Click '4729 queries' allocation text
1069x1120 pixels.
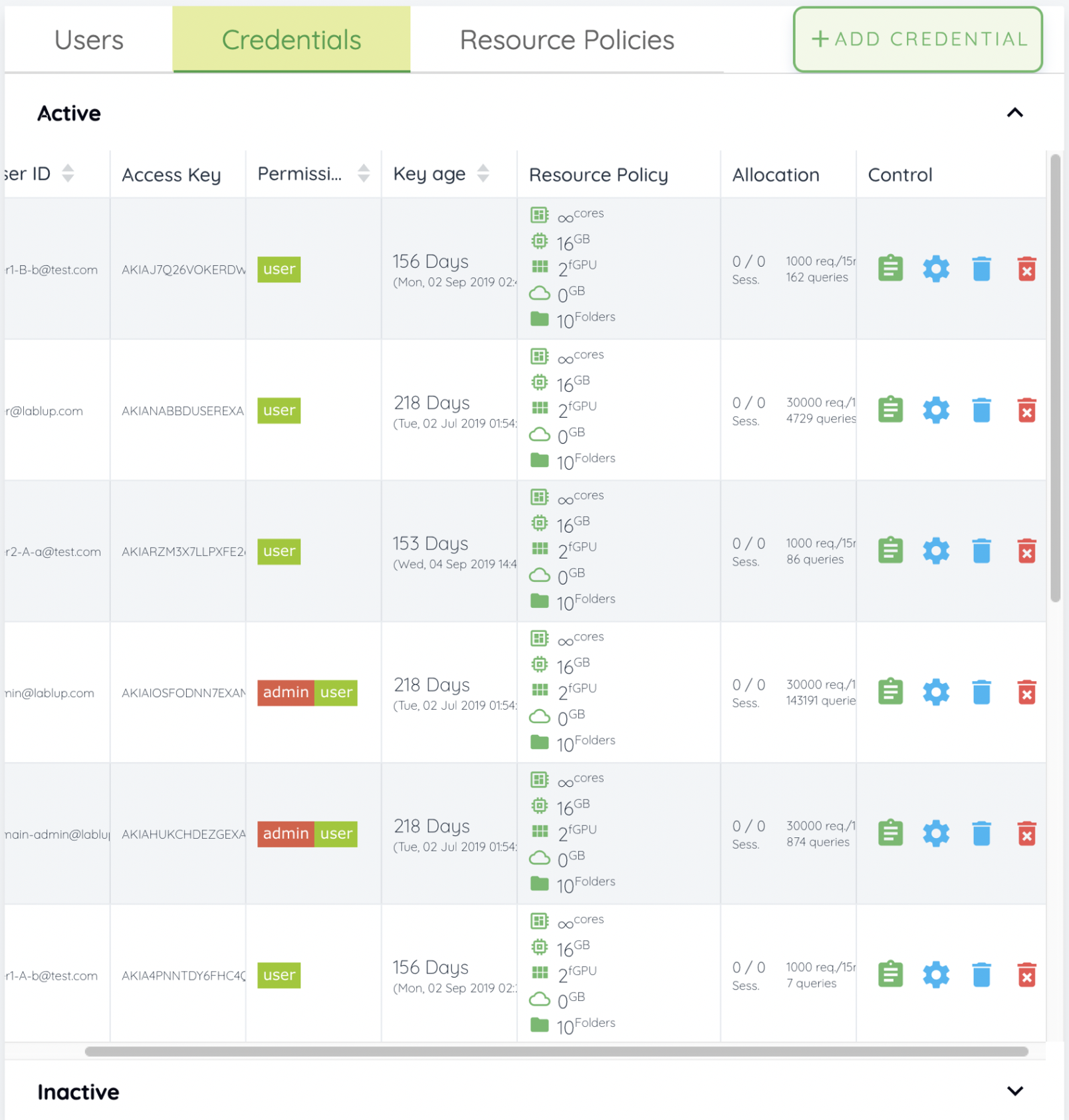point(821,418)
